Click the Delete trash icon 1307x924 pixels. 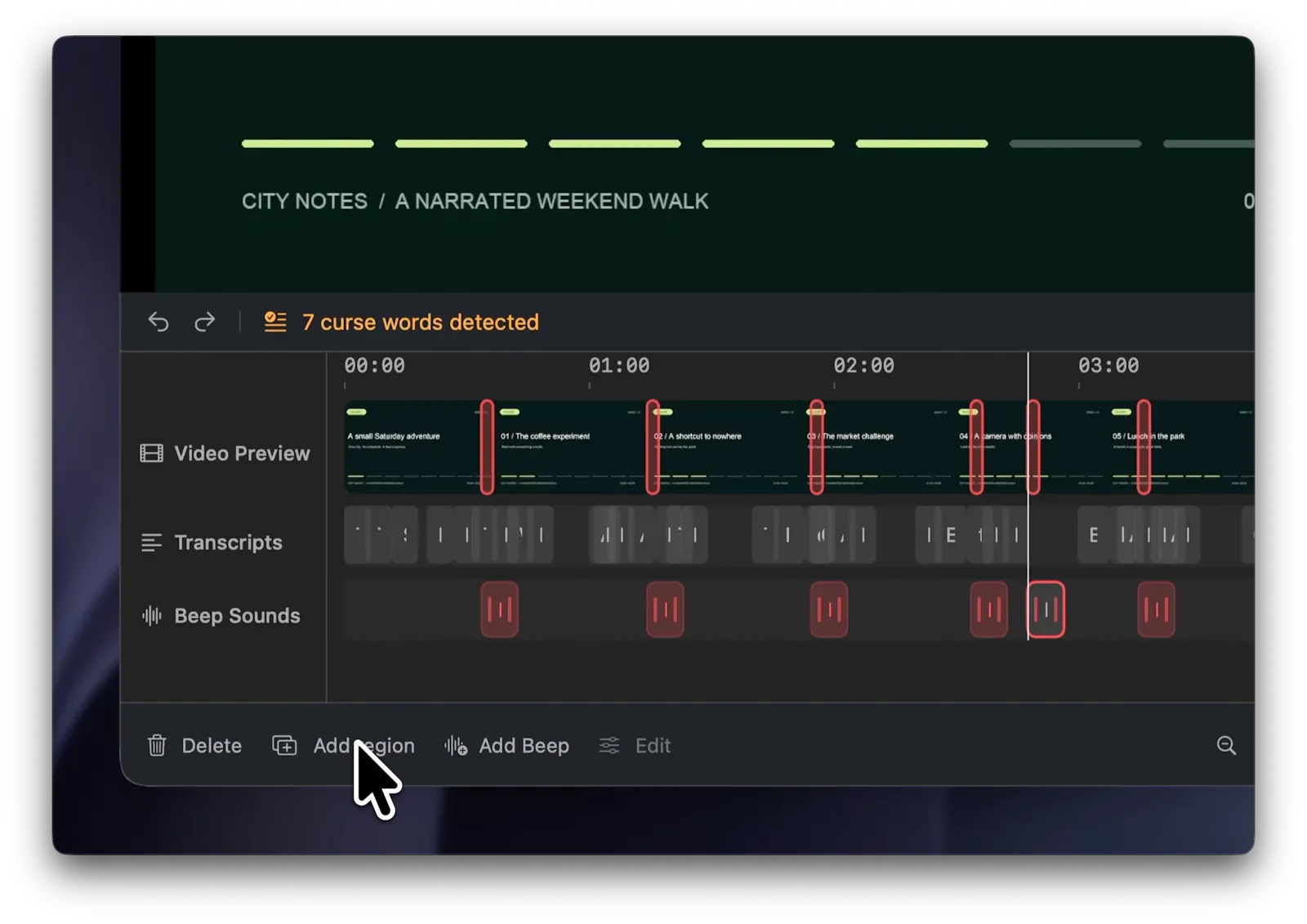(x=157, y=745)
